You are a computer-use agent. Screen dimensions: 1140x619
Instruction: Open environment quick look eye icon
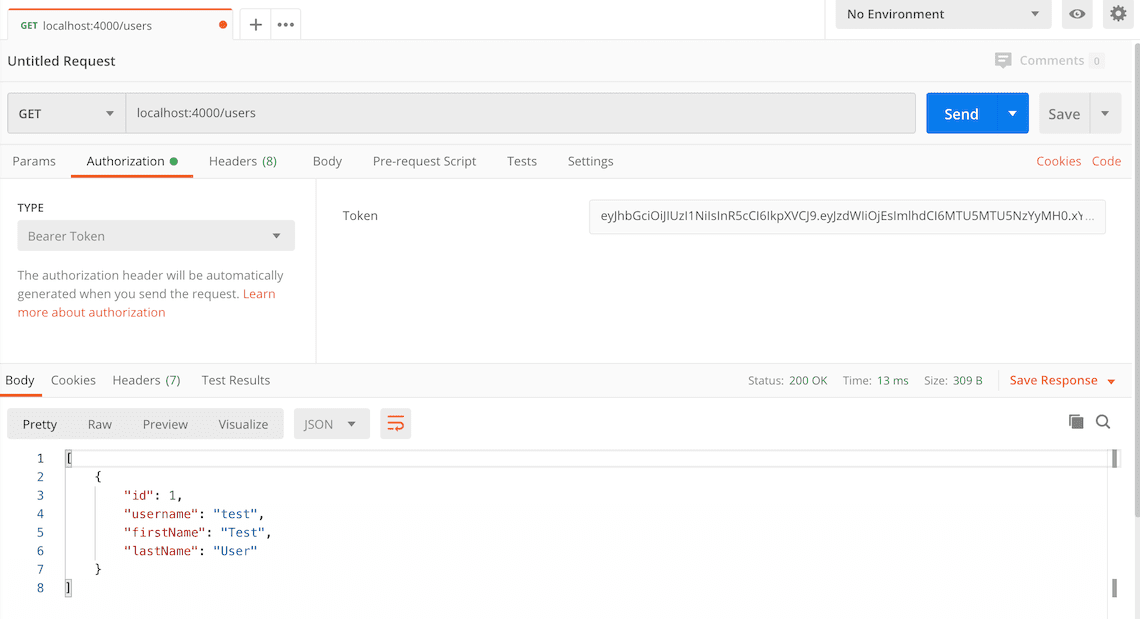pos(1077,15)
